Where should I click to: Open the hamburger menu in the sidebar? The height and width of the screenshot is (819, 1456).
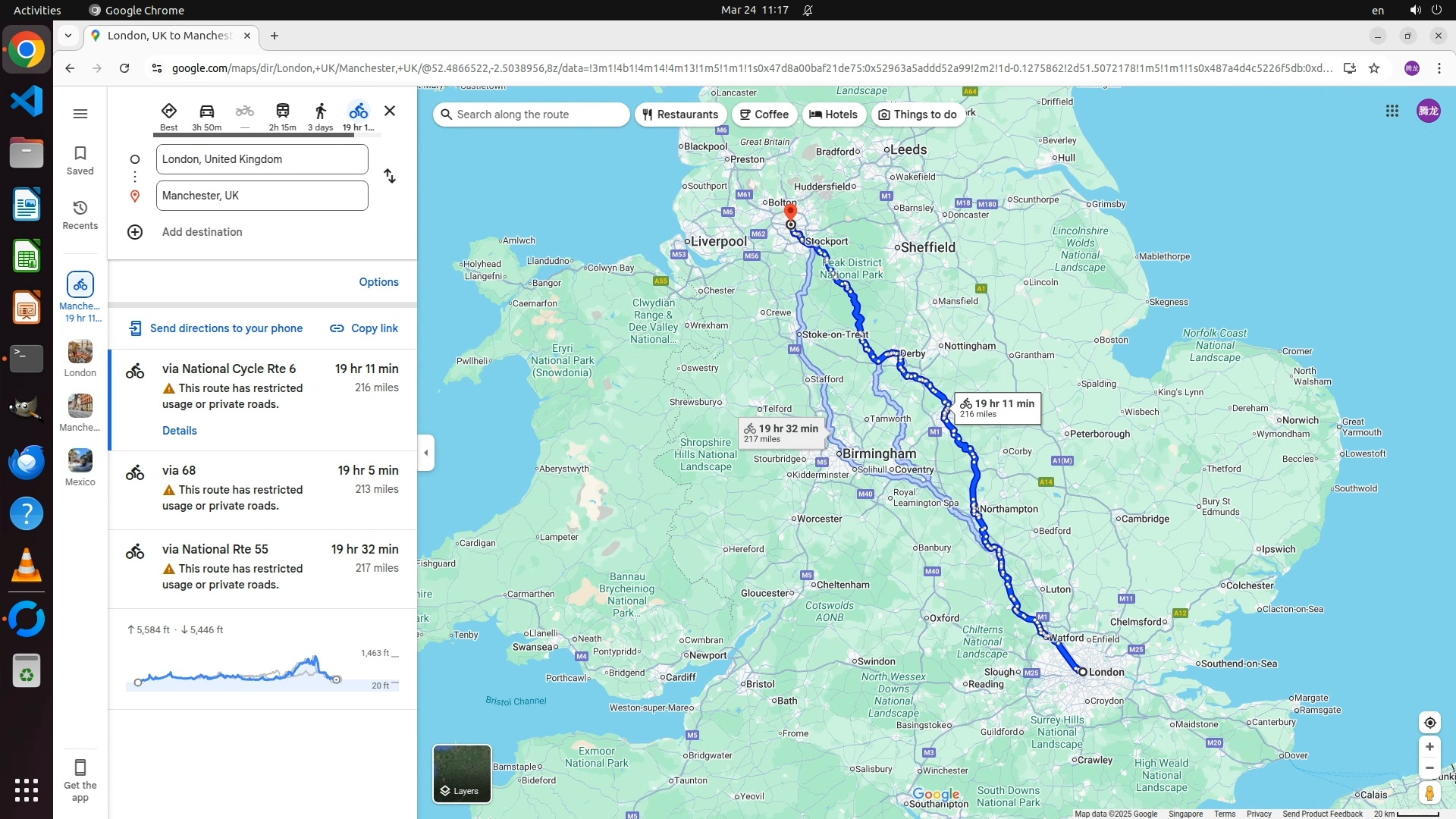coord(80,114)
